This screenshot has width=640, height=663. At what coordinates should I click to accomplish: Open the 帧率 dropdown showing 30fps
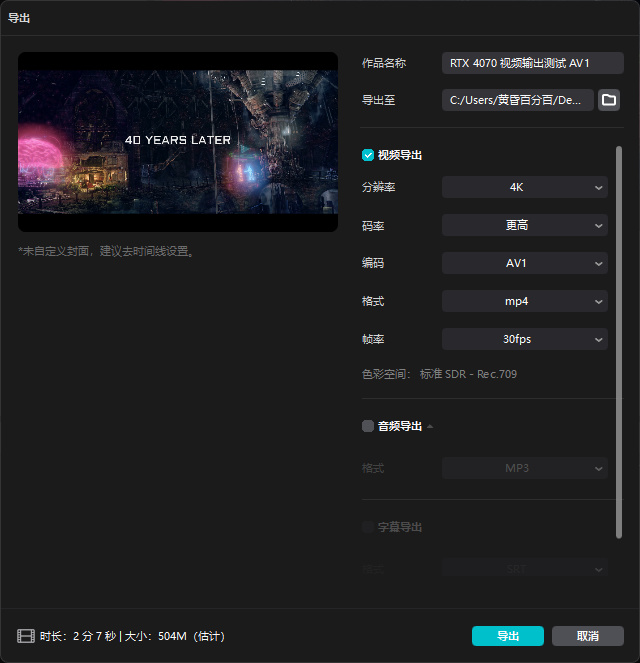tap(525, 339)
